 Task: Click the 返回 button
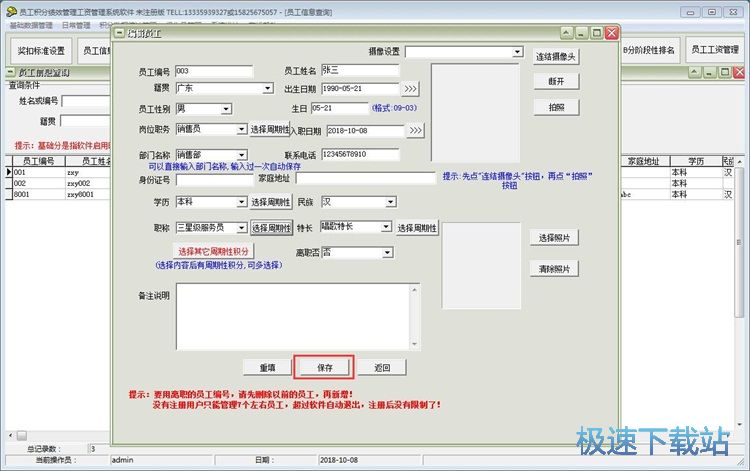tap(382, 368)
